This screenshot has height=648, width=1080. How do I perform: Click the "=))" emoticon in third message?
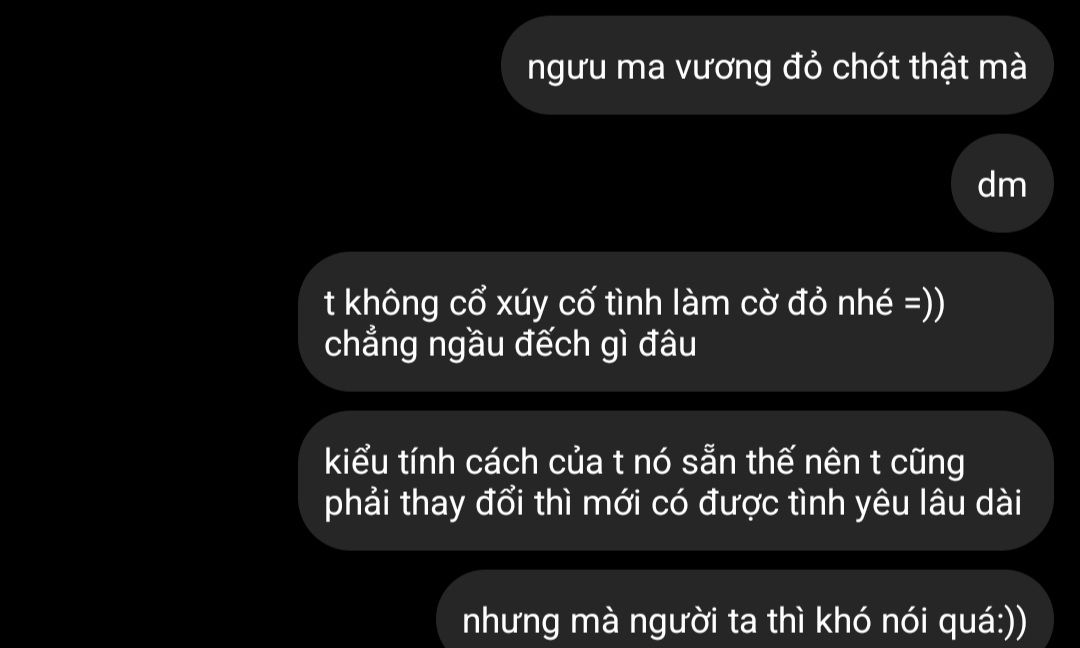924,304
